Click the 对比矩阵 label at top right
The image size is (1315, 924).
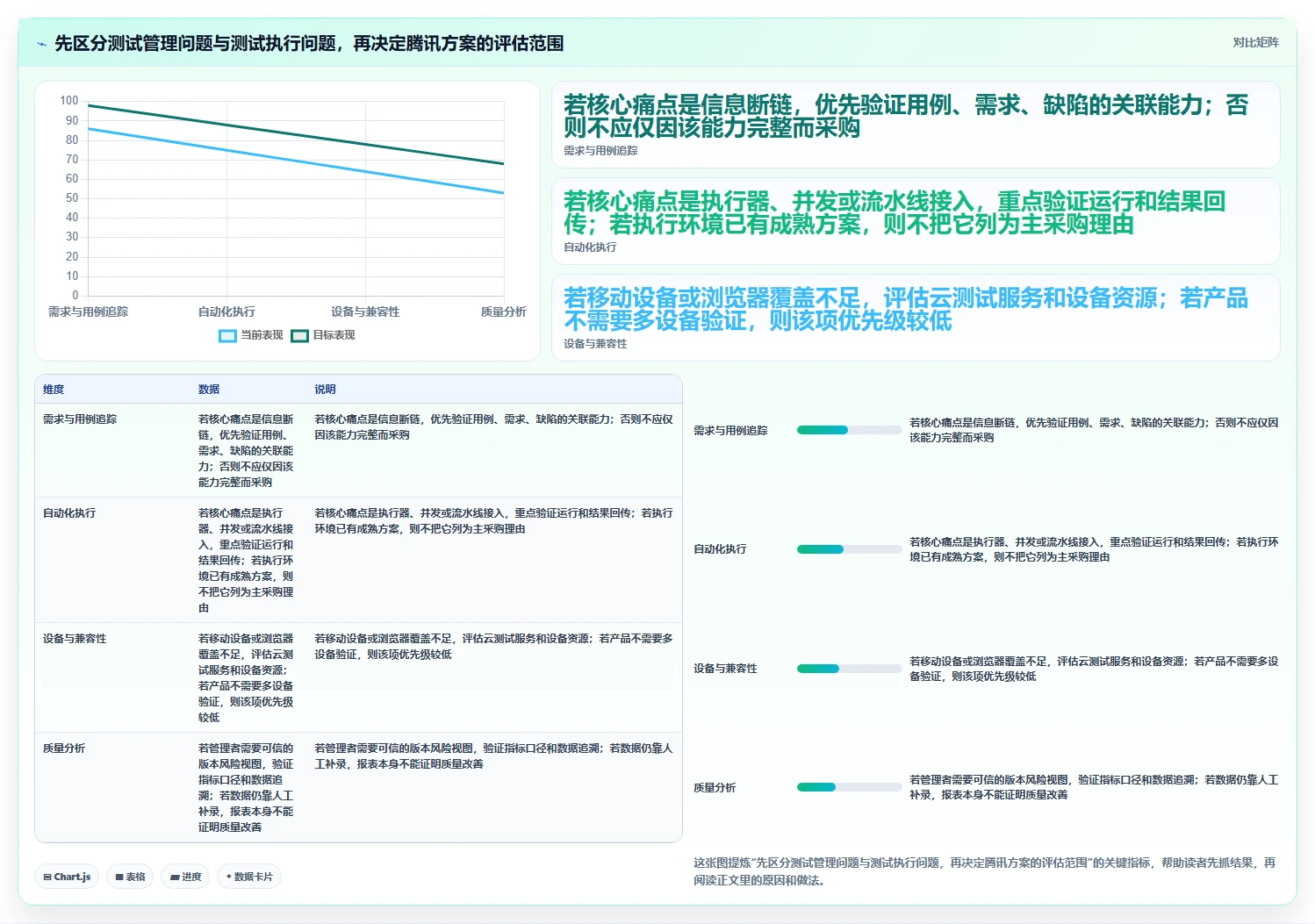(x=1255, y=42)
